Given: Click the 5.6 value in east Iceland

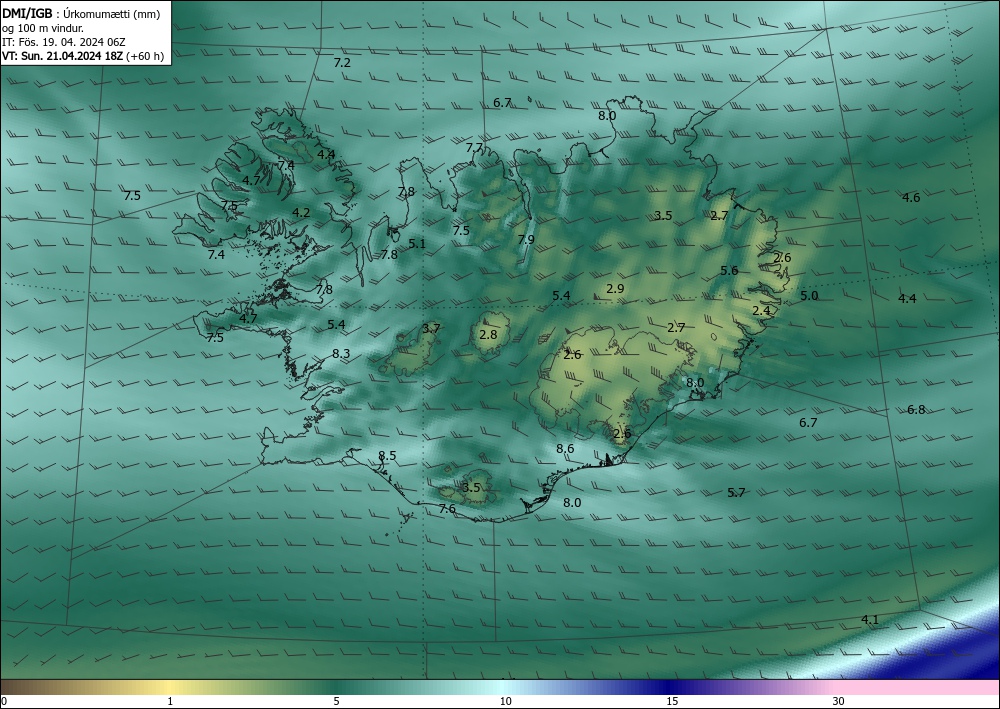Looking at the screenshot, I should (729, 270).
